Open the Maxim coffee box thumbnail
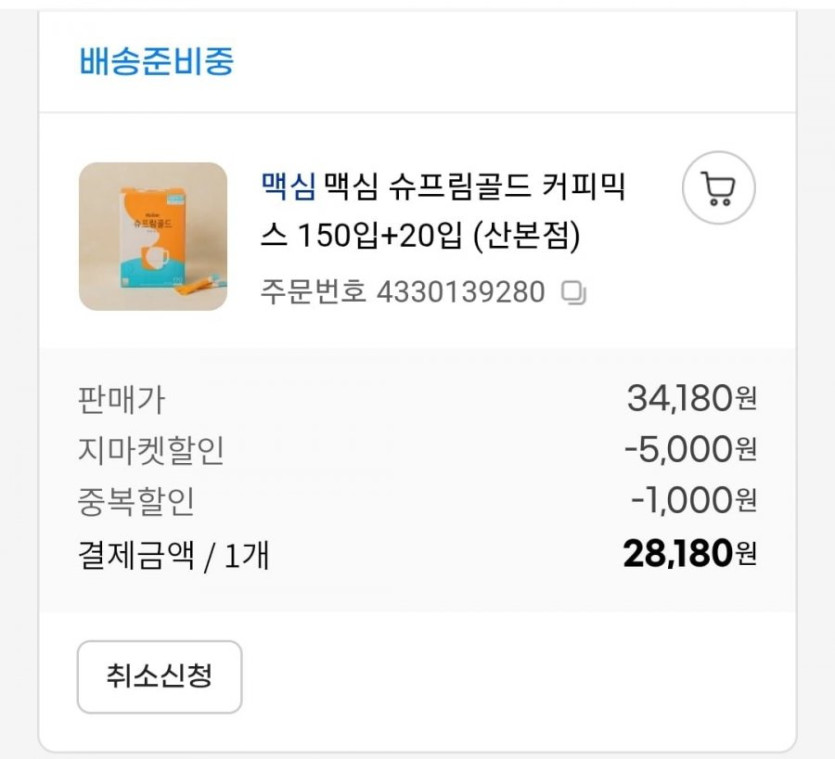This screenshot has width=835, height=759. point(153,236)
